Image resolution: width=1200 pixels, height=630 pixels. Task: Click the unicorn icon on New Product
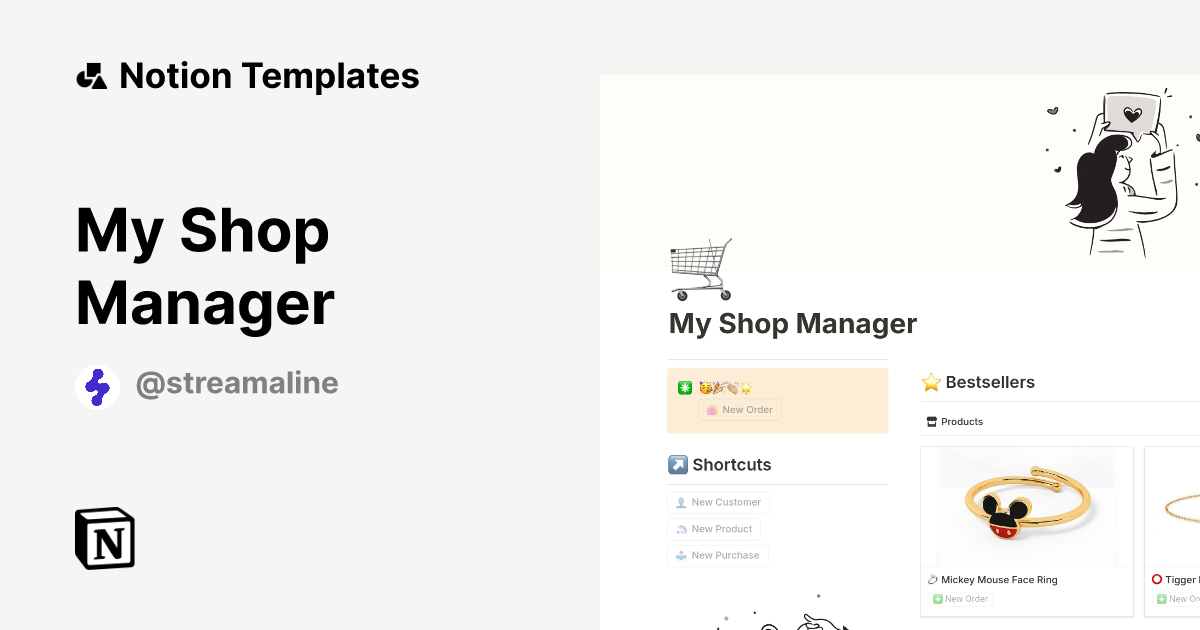click(x=681, y=529)
